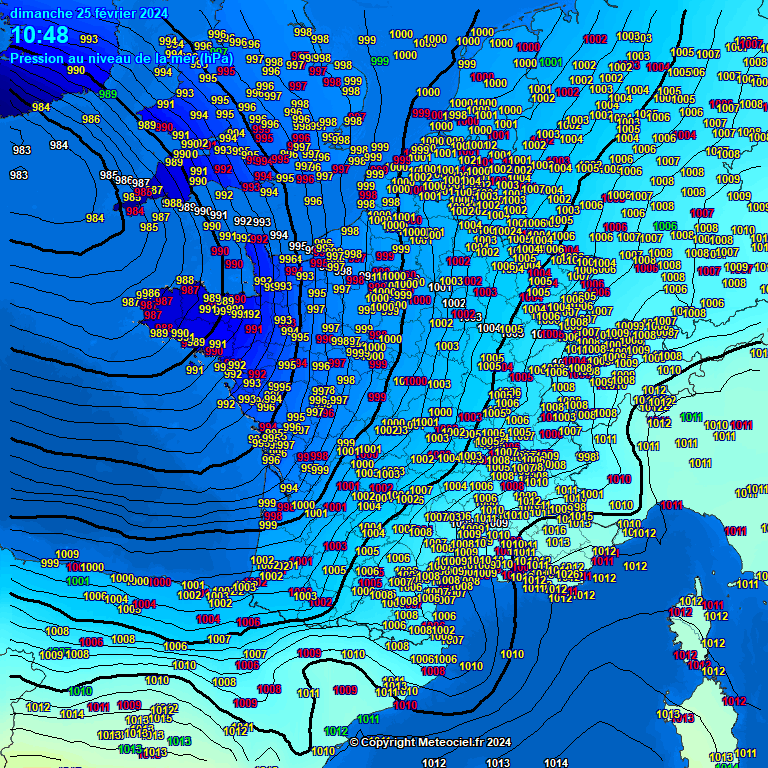Click the date label 'dimanche 25 février 2024'
Viewport: 768px width, 768px height.
click(x=89, y=13)
